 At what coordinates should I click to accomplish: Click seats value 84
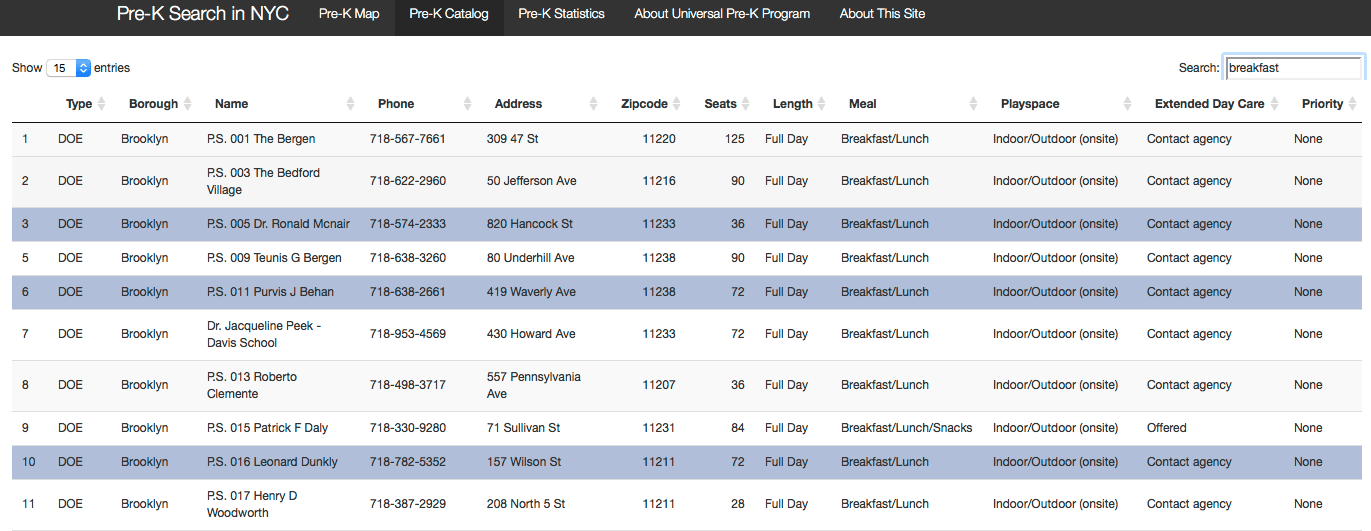[738, 428]
